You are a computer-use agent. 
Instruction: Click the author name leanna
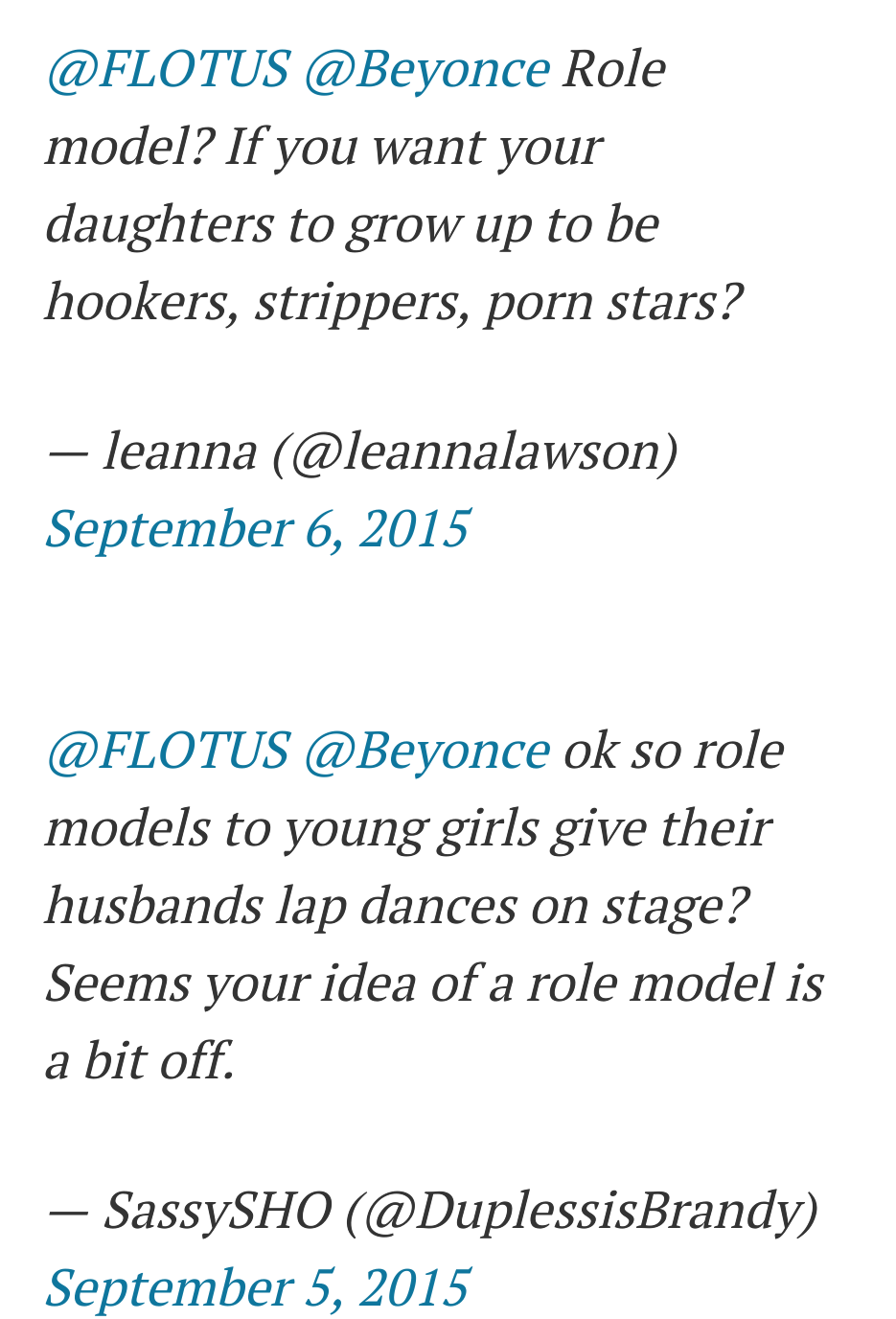pyautogui.click(x=180, y=451)
